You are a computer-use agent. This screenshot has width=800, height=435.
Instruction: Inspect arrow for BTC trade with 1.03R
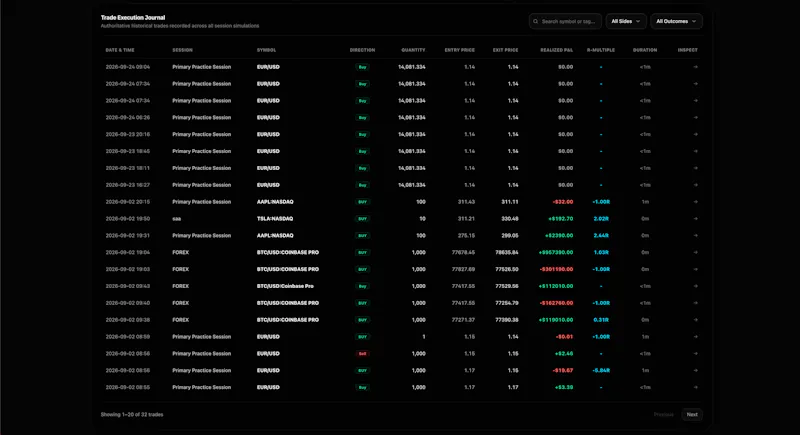[695, 252]
